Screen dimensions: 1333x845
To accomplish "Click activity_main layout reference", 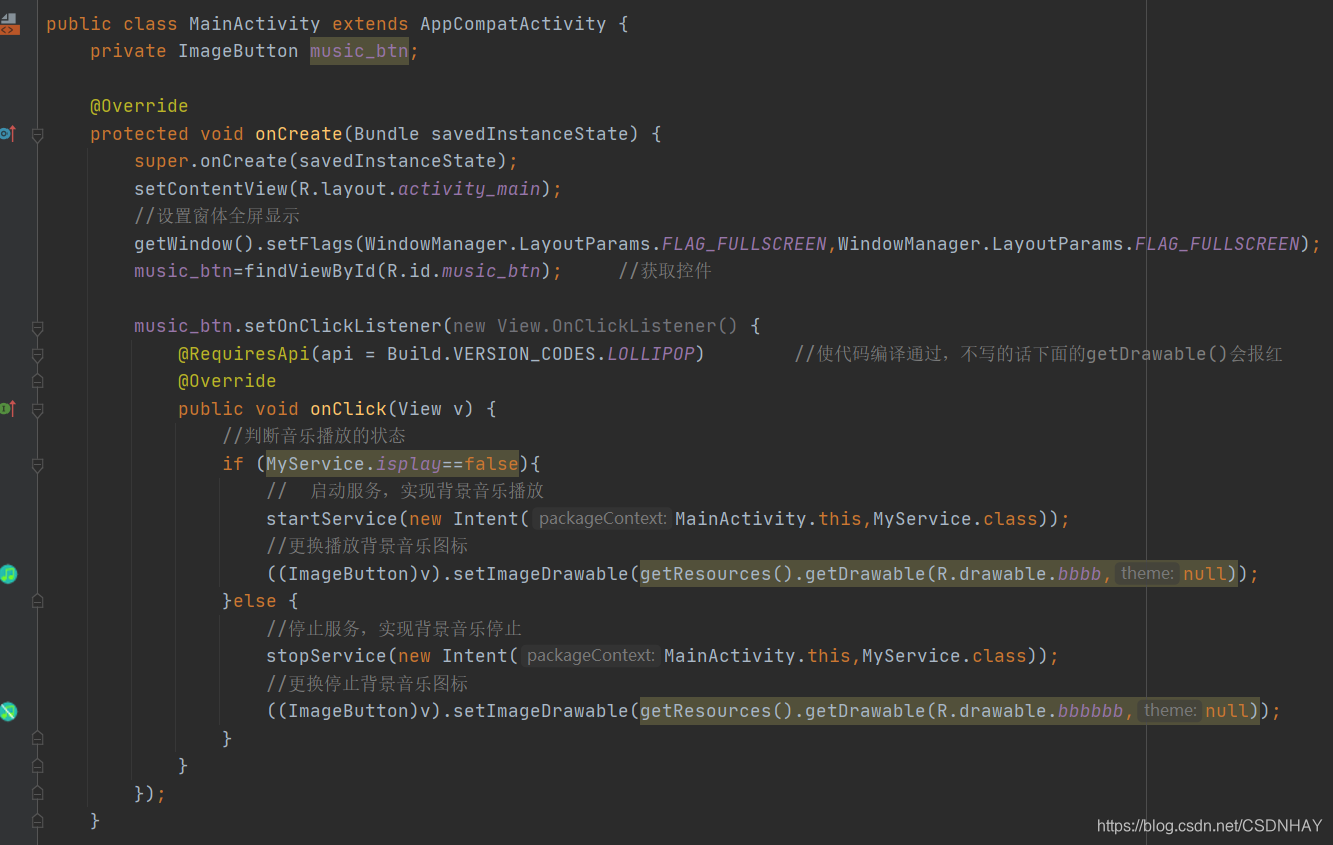I will pyautogui.click(x=469, y=189).
